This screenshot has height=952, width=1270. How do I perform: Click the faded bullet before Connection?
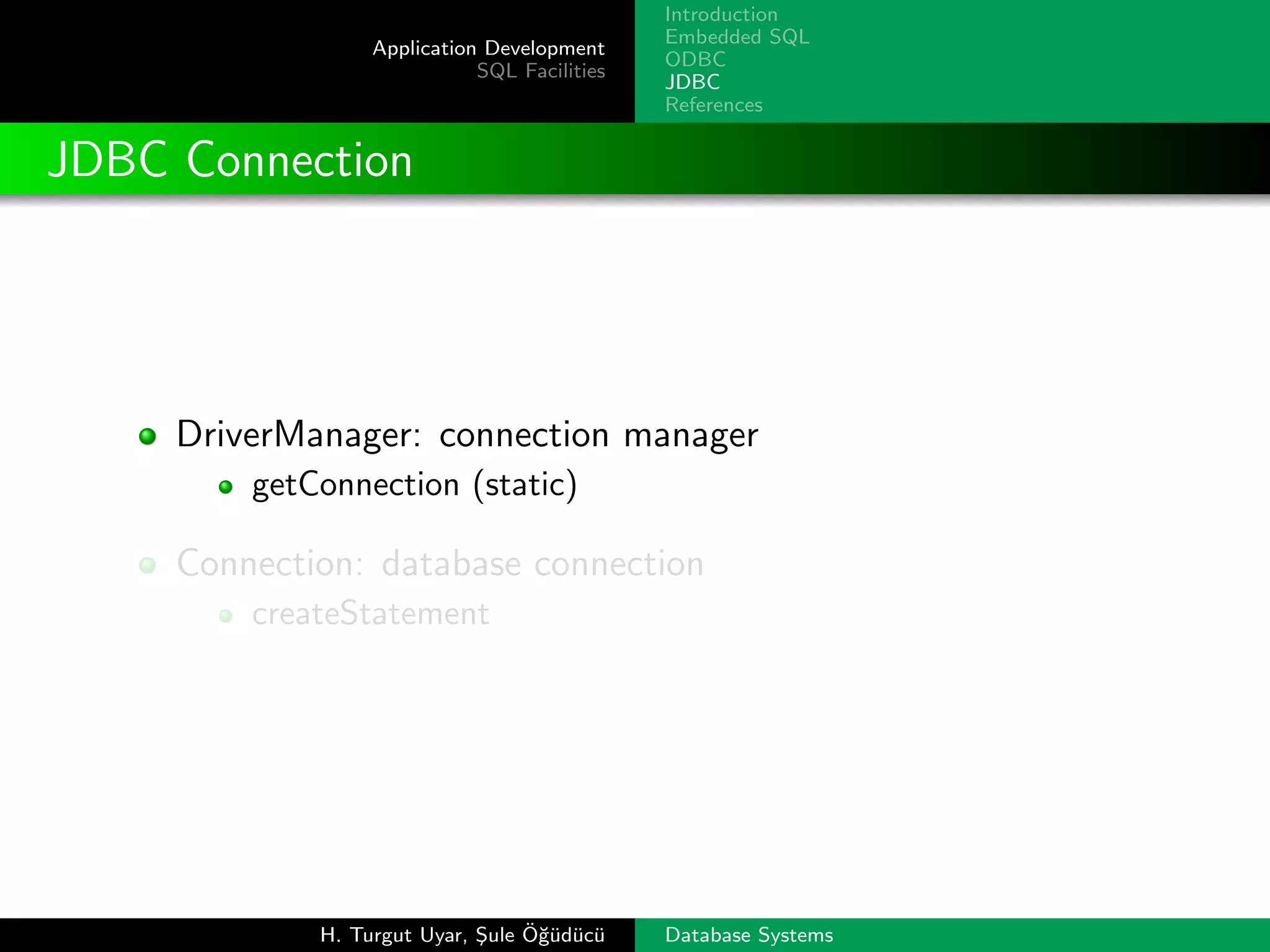tap(148, 565)
